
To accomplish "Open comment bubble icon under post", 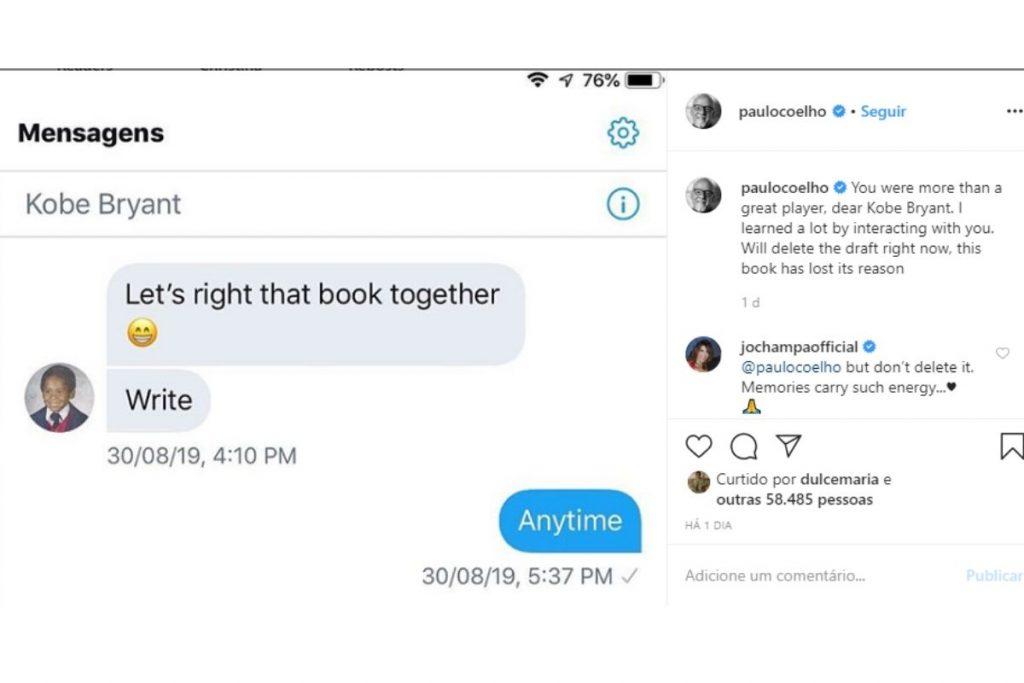I will (744, 447).
